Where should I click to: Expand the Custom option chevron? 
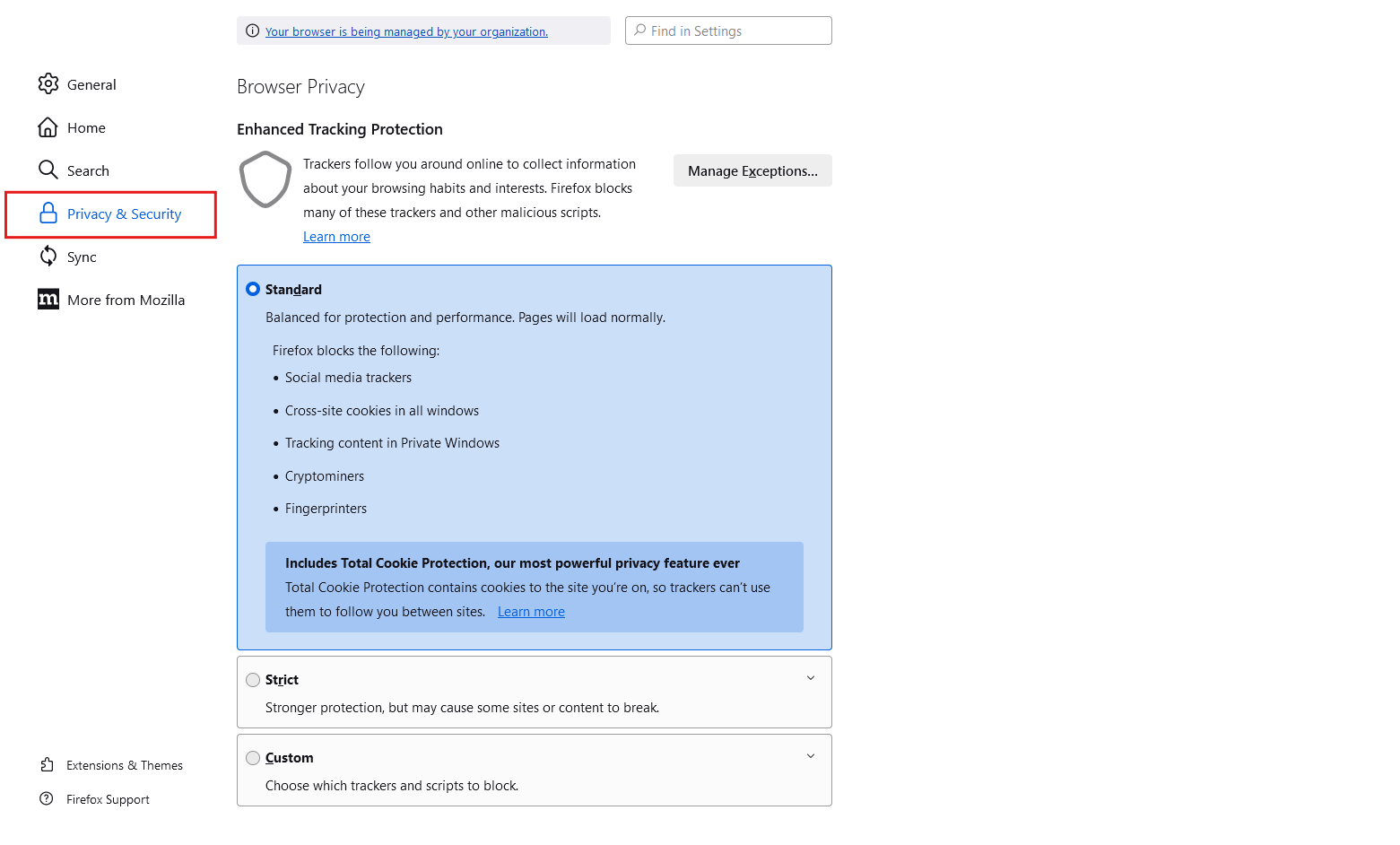point(811,756)
